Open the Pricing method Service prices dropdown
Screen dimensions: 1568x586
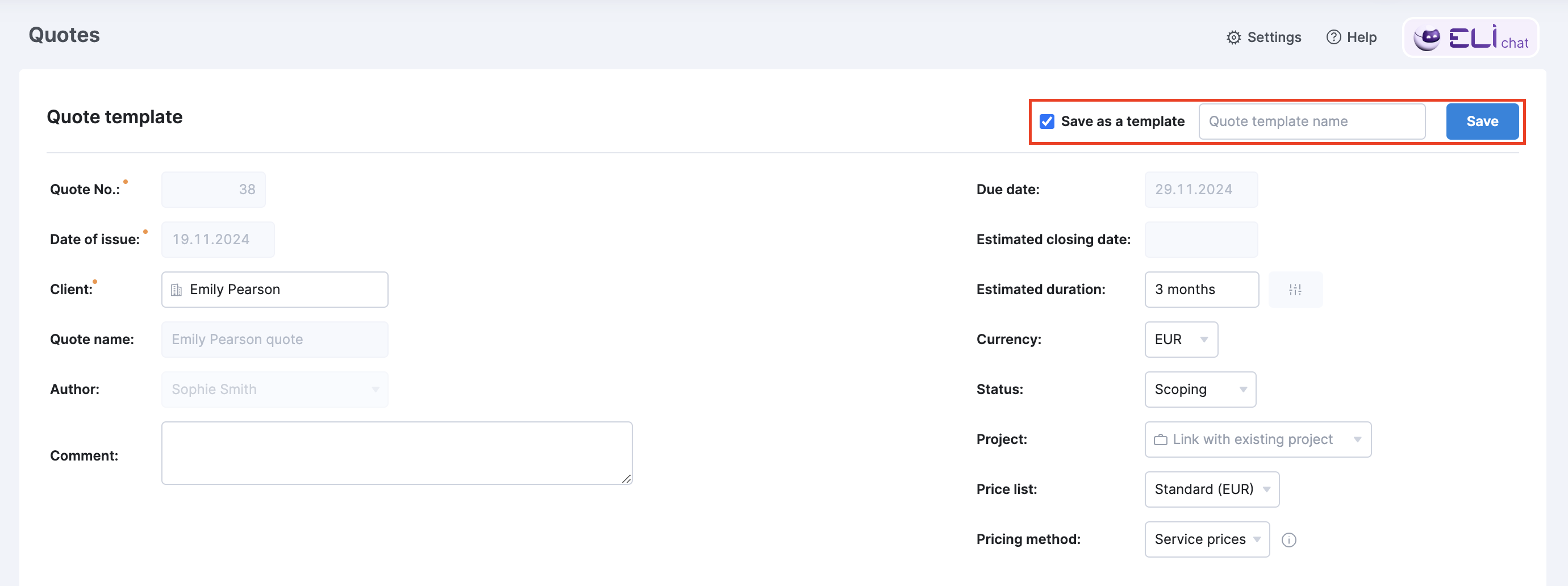pos(1207,539)
